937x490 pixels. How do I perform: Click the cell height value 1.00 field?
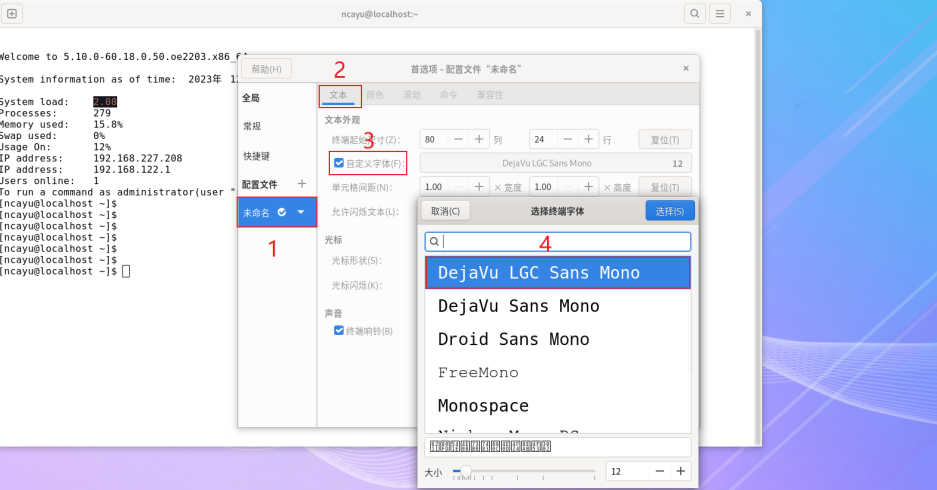544,187
